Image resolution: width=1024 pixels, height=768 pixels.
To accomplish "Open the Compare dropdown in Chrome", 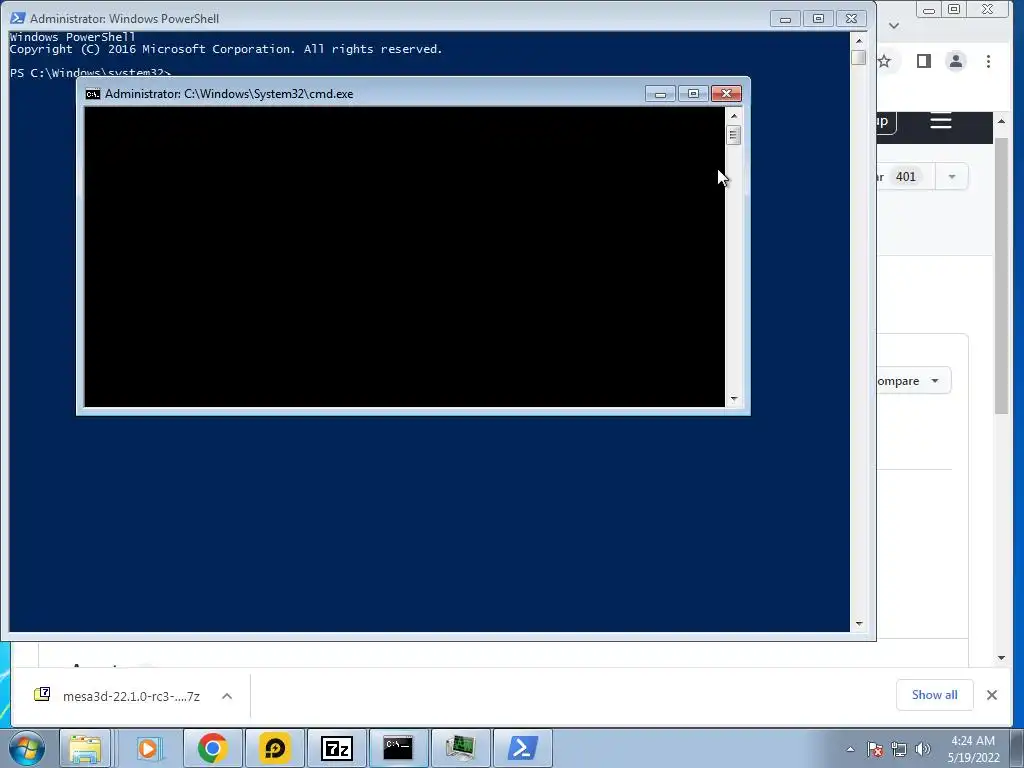I will [x=914, y=381].
